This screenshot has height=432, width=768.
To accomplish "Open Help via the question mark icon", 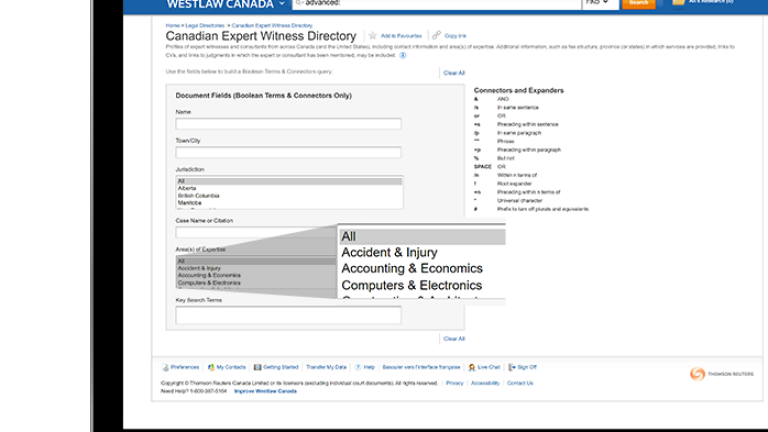I will (358, 367).
